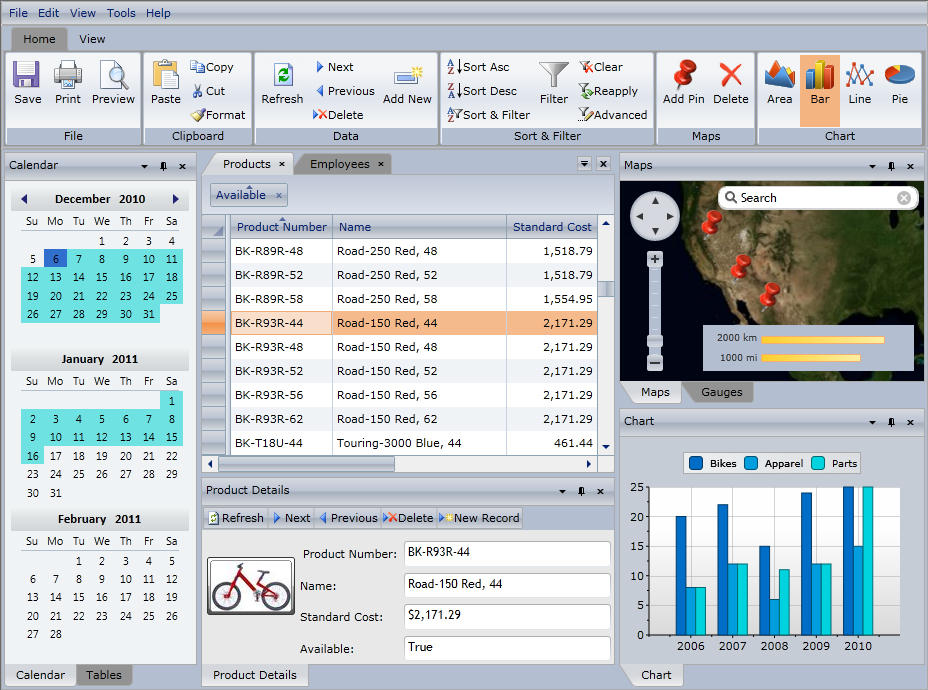928x690 pixels.
Task: Sort by Product Number column header
Action: (281, 227)
